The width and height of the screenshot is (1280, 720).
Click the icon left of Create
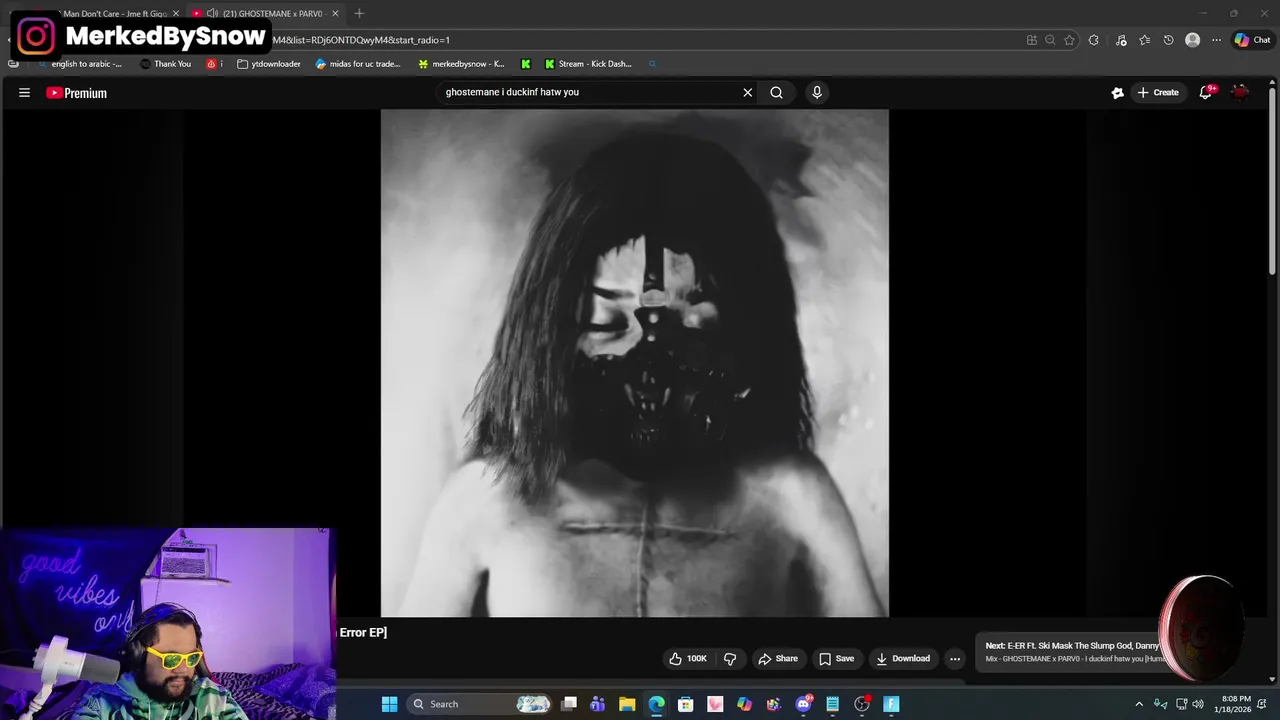pyautogui.click(x=1117, y=93)
